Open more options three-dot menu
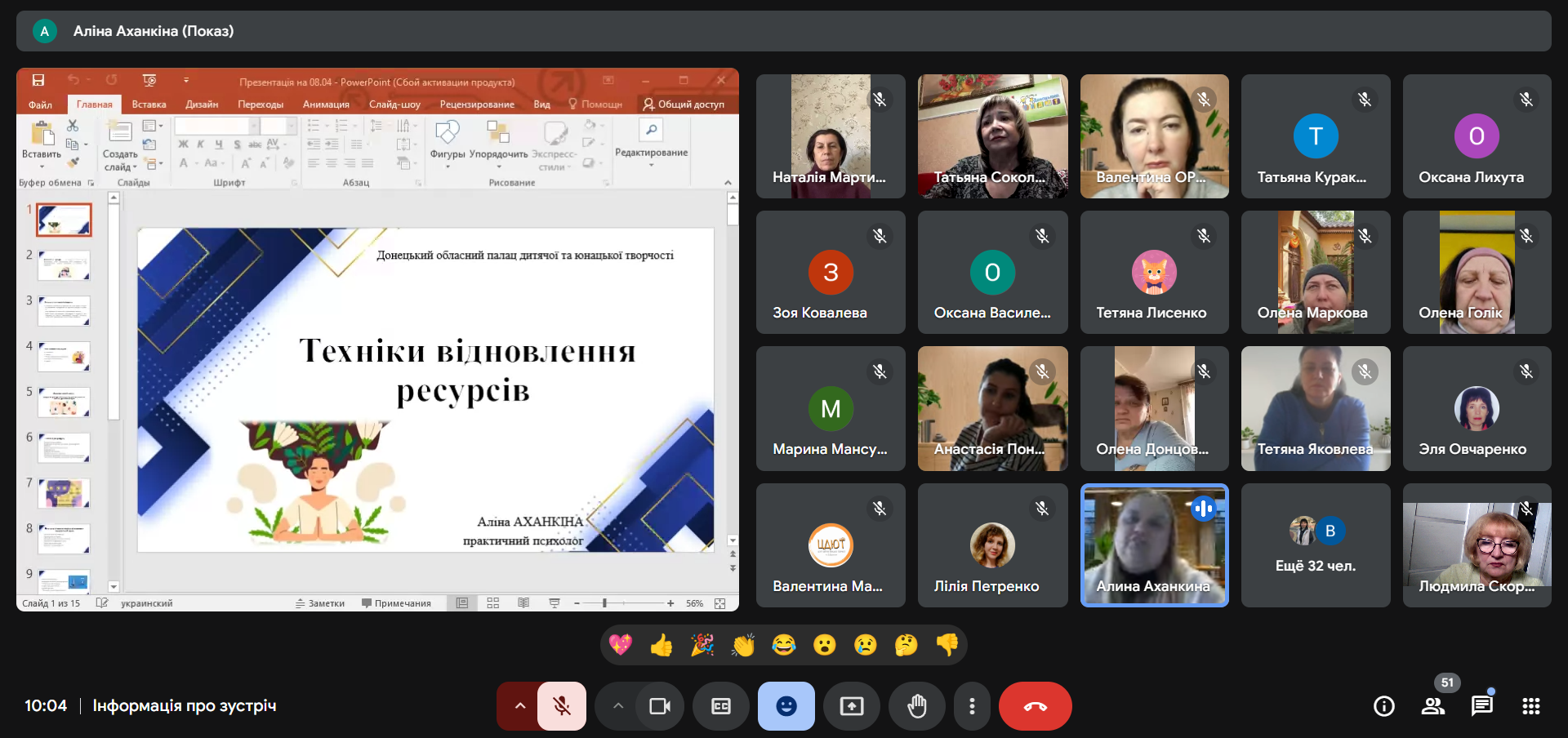The width and height of the screenshot is (1568, 738). pyautogui.click(x=972, y=706)
